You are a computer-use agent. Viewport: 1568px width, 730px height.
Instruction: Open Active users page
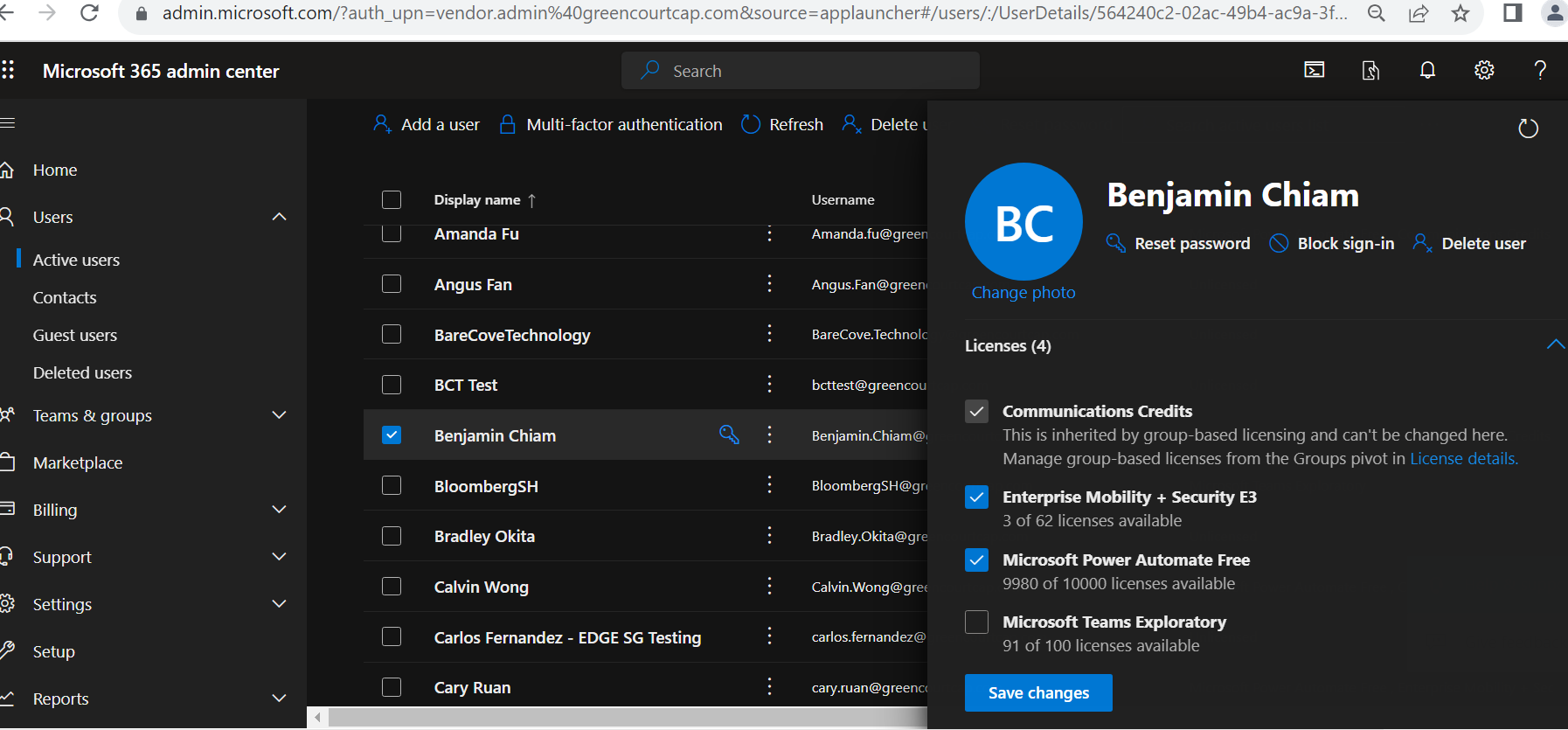point(76,260)
